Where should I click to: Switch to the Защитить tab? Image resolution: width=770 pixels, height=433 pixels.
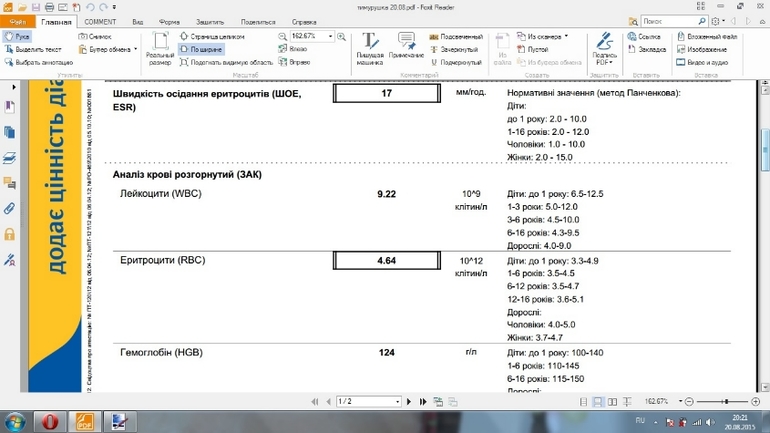210,21
